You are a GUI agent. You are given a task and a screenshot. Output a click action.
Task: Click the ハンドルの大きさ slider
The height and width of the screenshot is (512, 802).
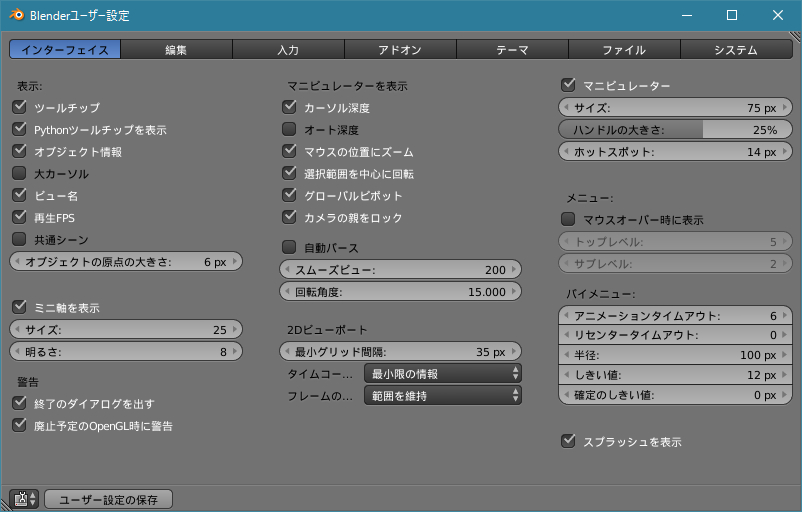point(676,130)
